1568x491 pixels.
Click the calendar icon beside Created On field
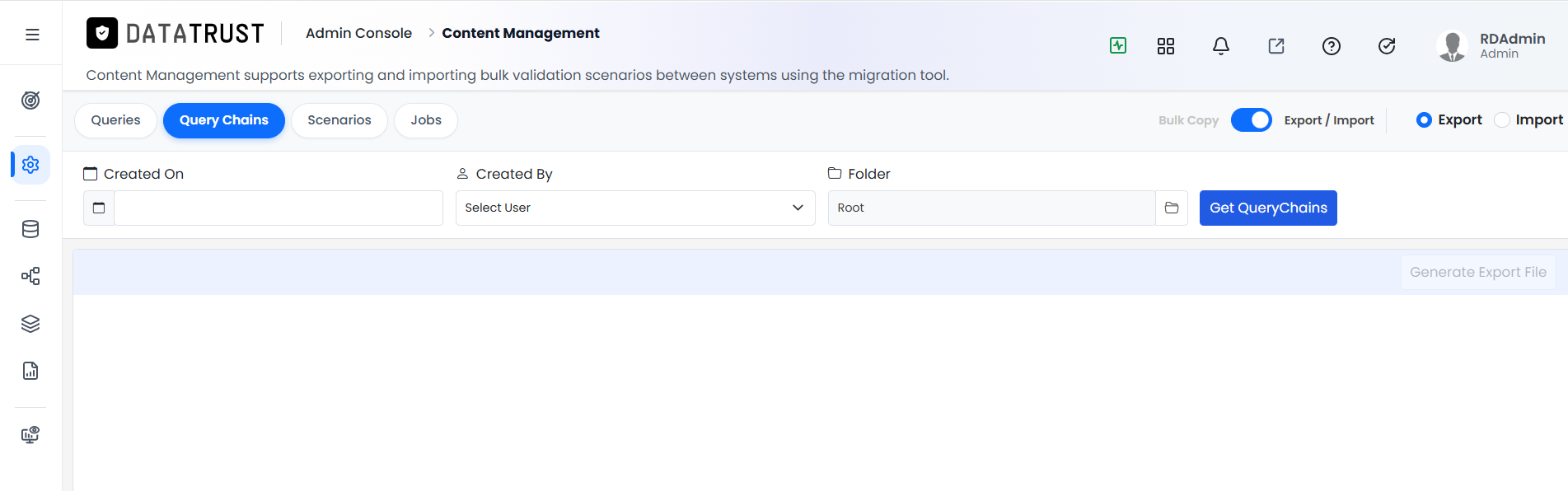pyautogui.click(x=99, y=208)
